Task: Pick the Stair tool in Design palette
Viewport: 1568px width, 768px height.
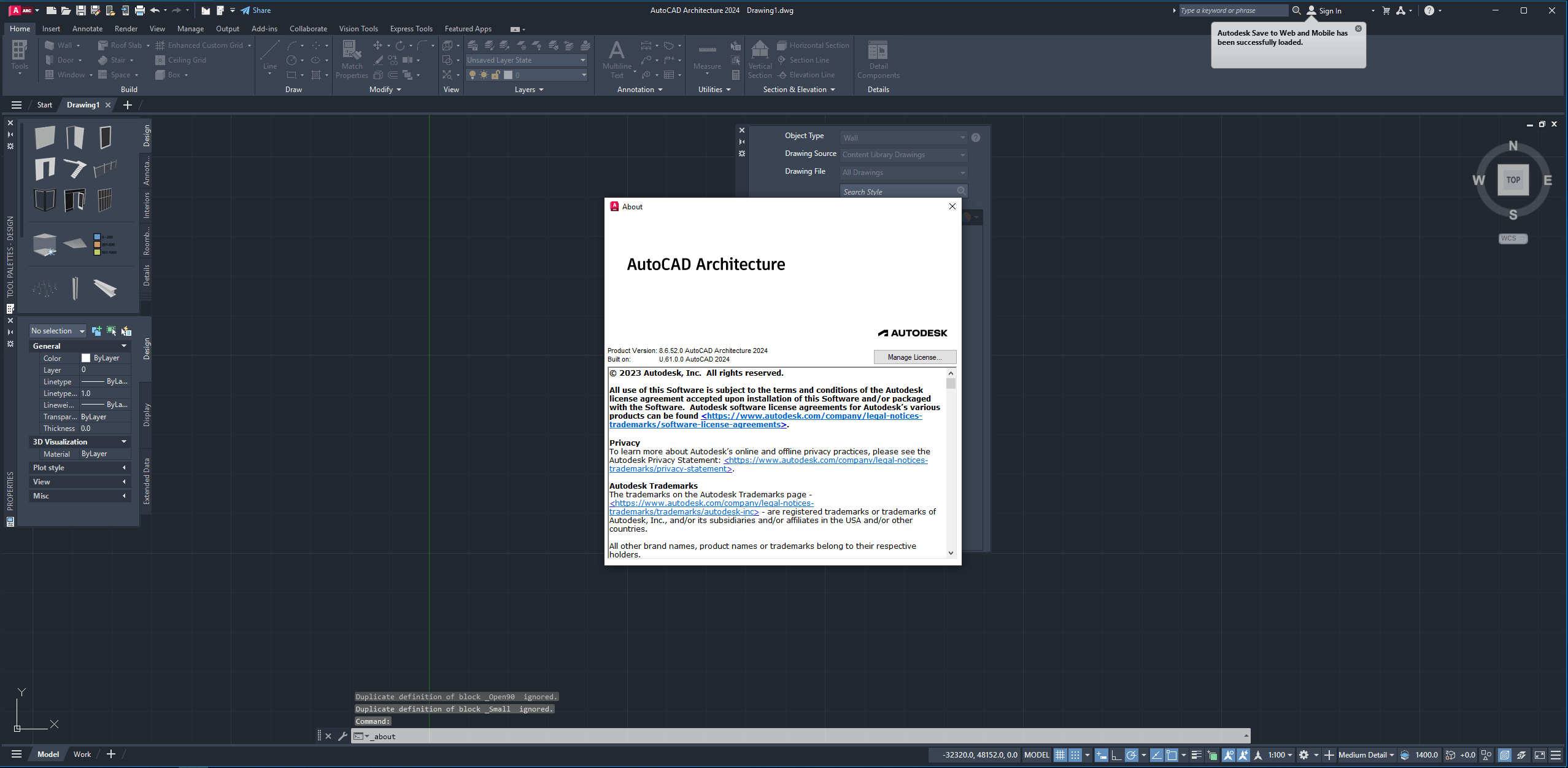Action: 75,168
